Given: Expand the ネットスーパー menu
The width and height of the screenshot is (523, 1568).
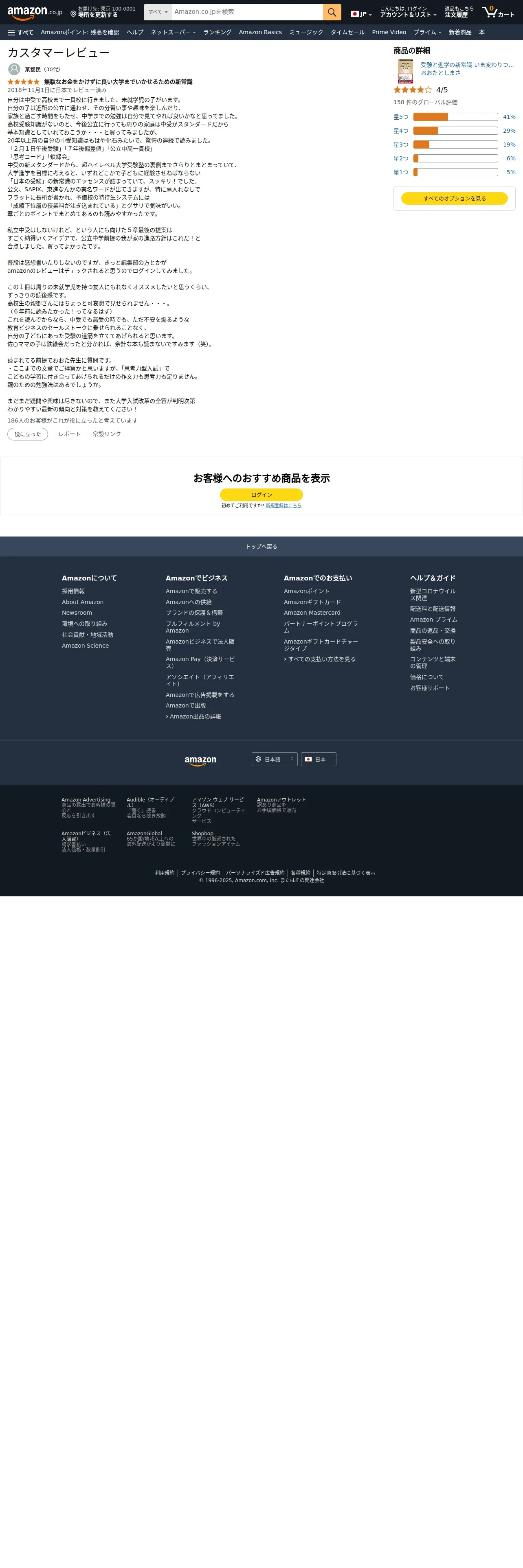Looking at the screenshot, I should point(174,32).
